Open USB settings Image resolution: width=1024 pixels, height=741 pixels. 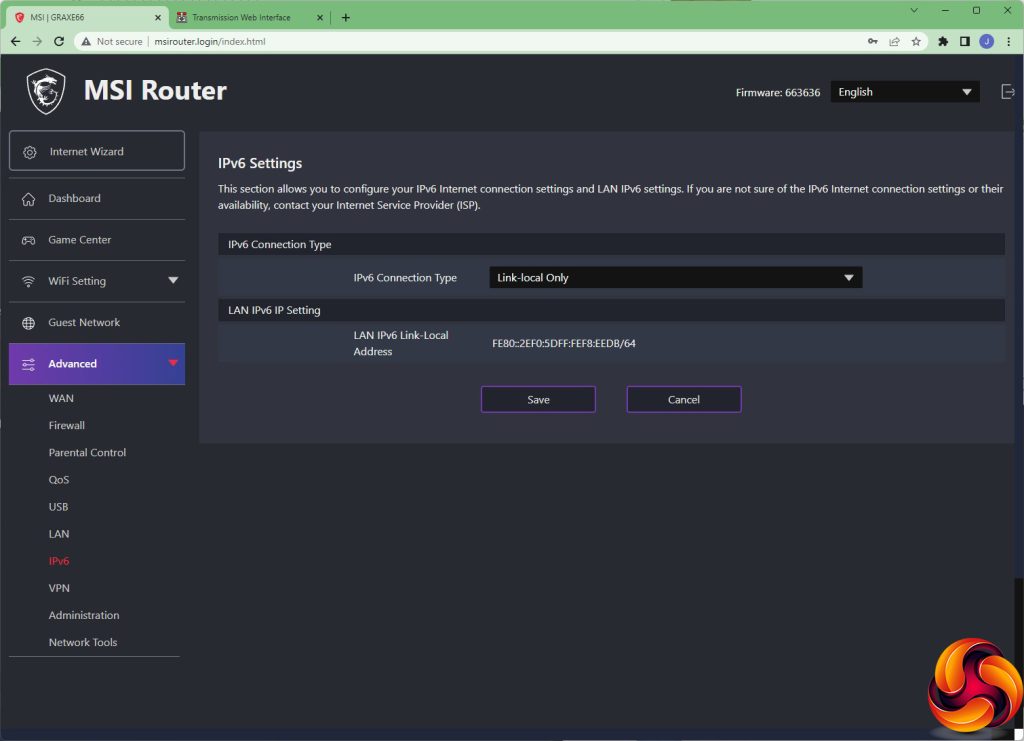[58, 507]
